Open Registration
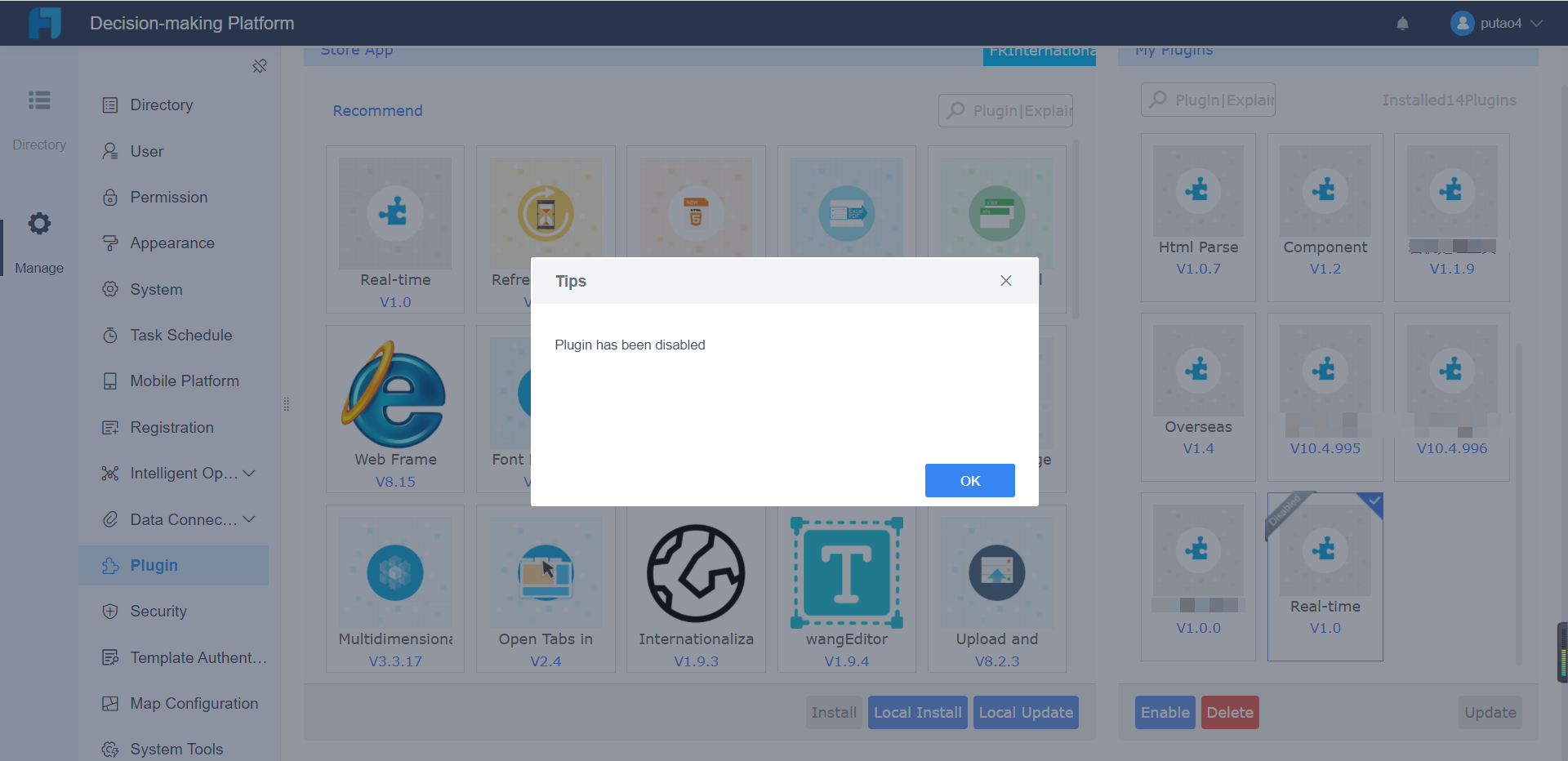The height and width of the screenshot is (761, 1568). [173, 427]
